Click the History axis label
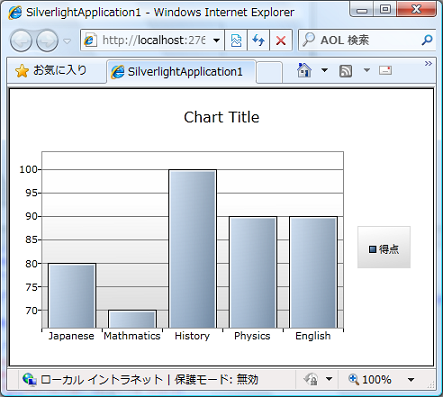This screenshot has height=397, width=443. 192,336
